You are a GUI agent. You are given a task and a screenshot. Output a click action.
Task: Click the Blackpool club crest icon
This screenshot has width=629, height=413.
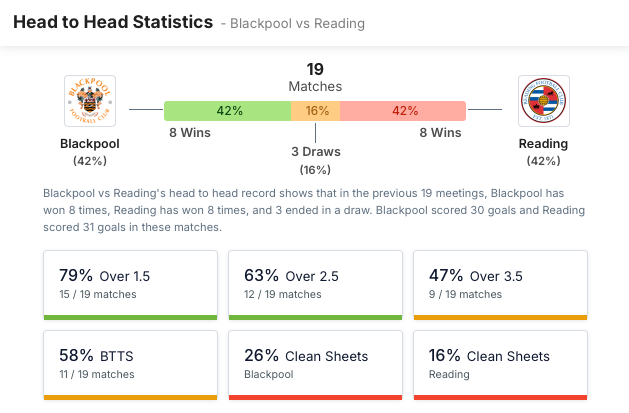(89, 101)
